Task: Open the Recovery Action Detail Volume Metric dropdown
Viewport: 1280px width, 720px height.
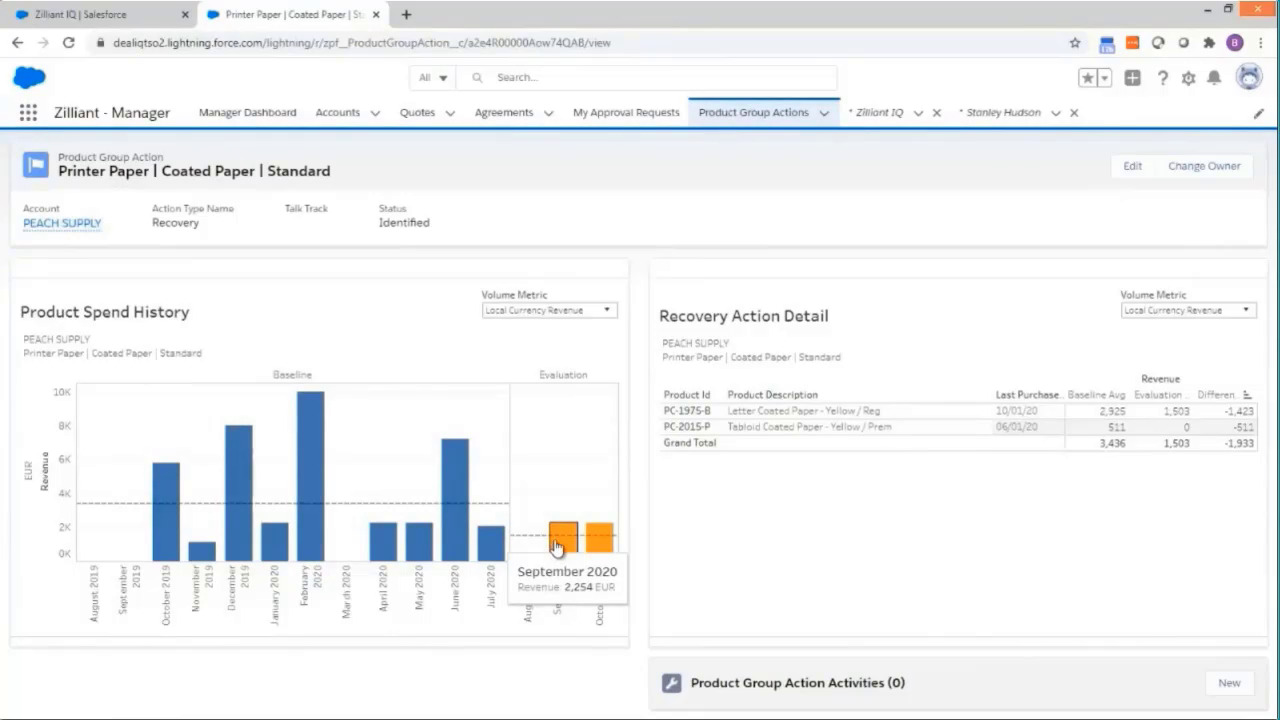Action: (x=1188, y=310)
